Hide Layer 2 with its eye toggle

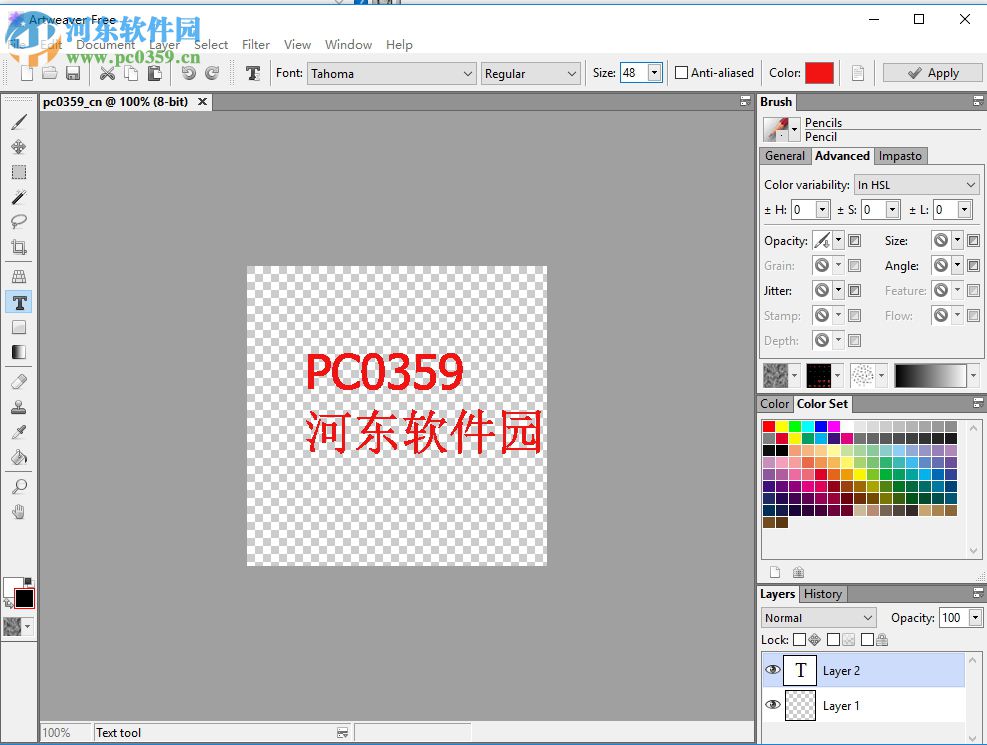click(x=771, y=670)
